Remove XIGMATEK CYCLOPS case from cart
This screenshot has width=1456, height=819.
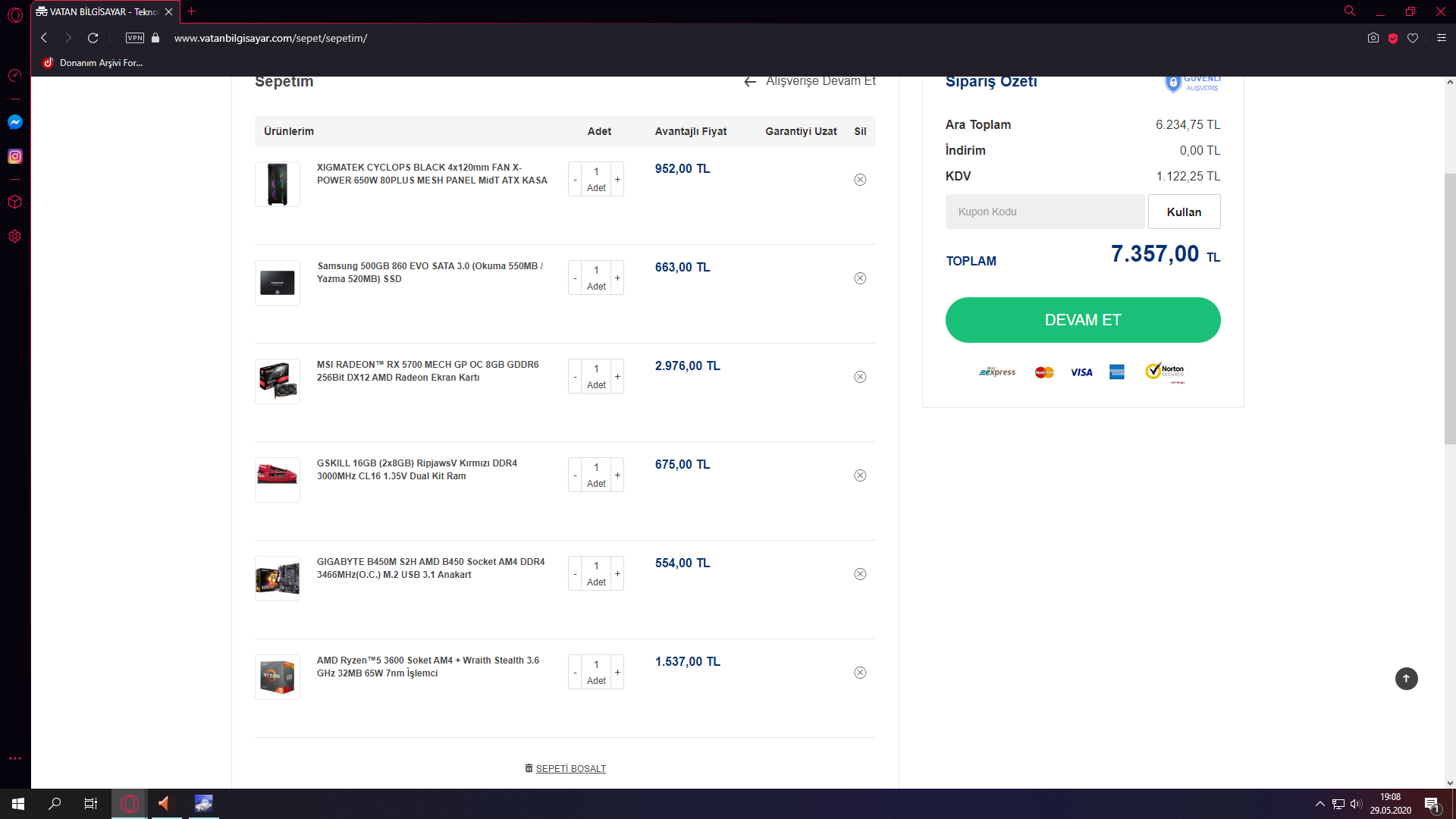860,180
